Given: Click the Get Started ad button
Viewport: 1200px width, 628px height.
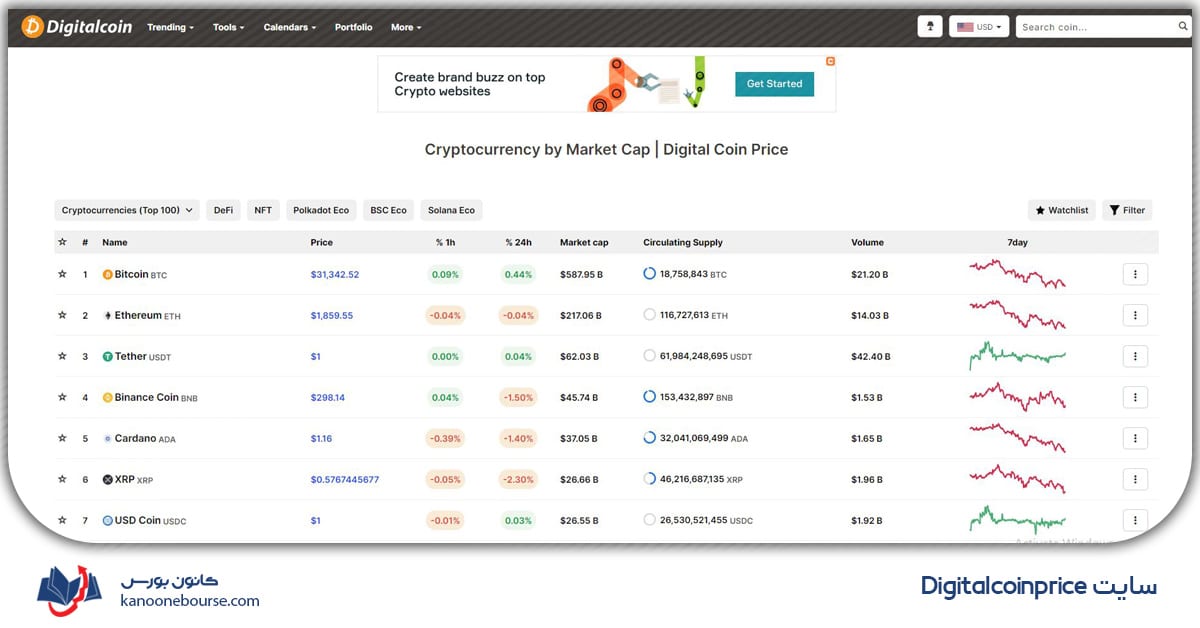Looking at the screenshot, I should [774, 84].
